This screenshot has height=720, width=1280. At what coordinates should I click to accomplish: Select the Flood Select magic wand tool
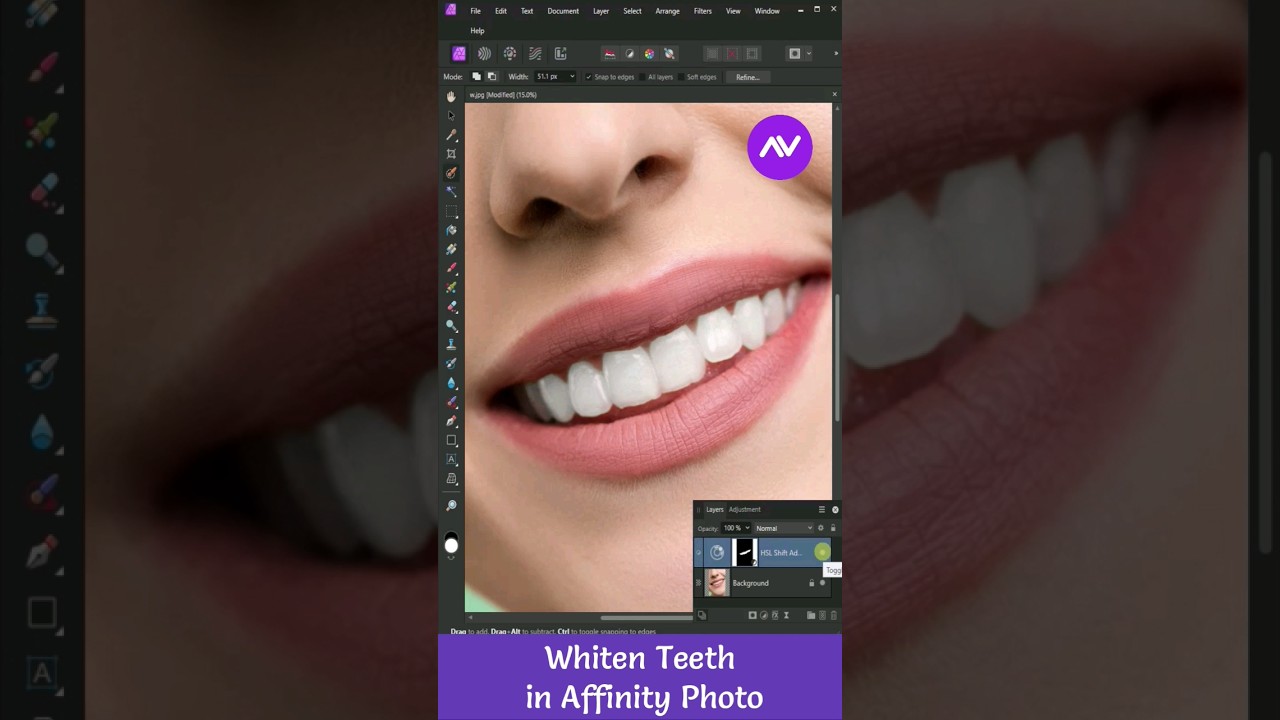coord(451,192)
